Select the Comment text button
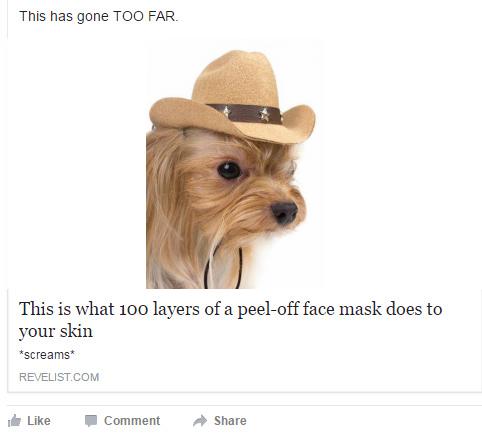 point(132,421)
